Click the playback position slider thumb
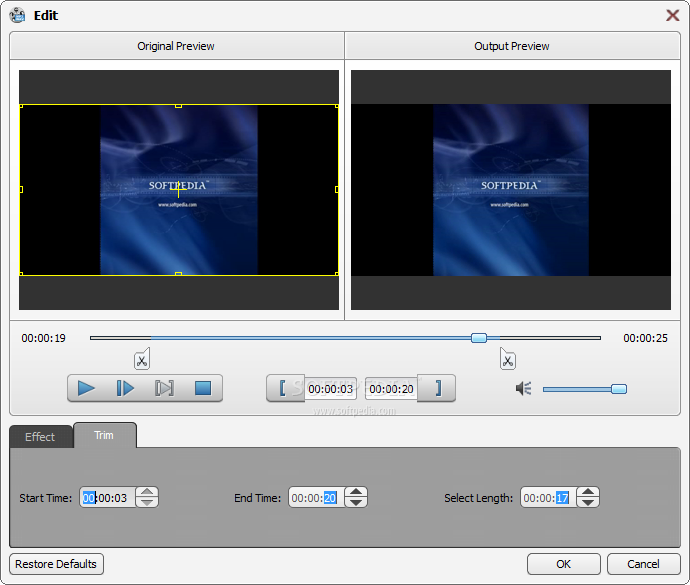Viewport: 690px width, 585px height. click(479, 338)
